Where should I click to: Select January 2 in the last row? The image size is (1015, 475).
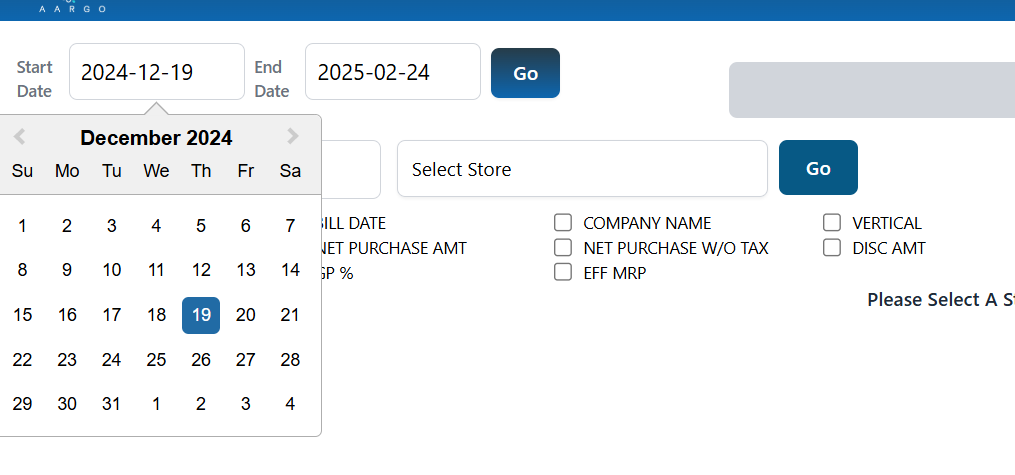coord(201,404)
